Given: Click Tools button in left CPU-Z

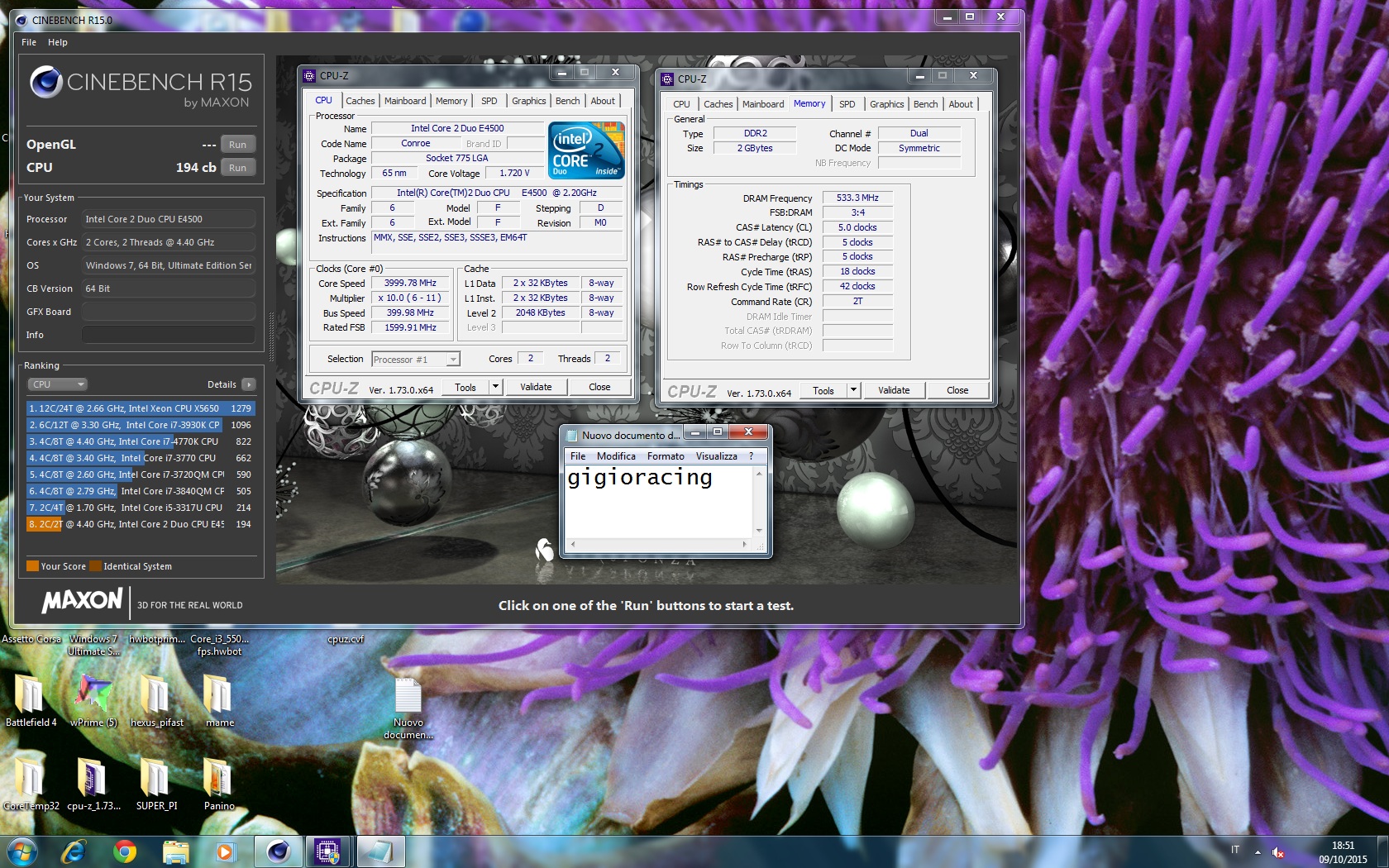Looking at the screenshot, I should (x=465, y=387).
